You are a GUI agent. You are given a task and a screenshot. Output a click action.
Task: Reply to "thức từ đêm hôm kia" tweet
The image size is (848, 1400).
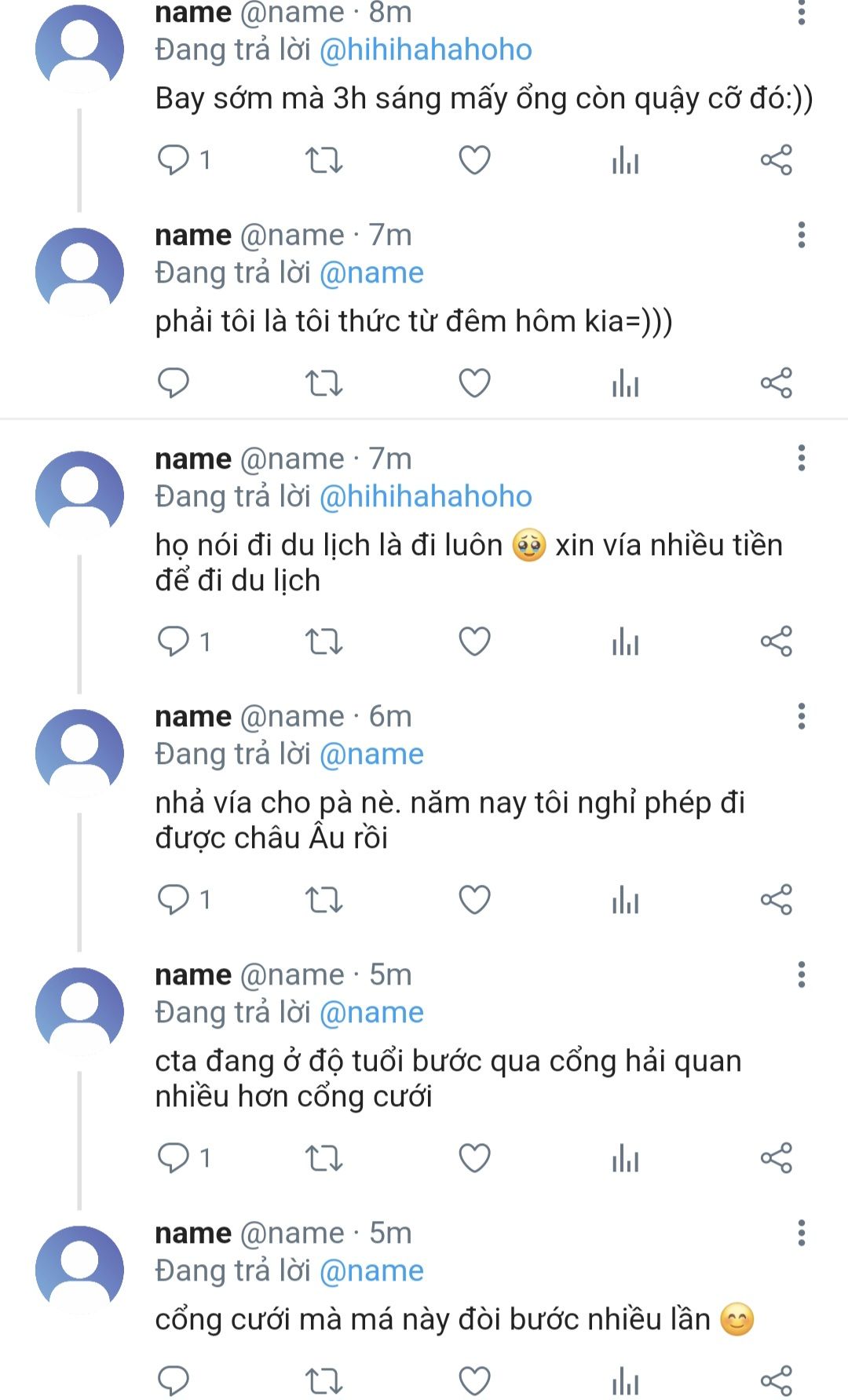[174, 383]
